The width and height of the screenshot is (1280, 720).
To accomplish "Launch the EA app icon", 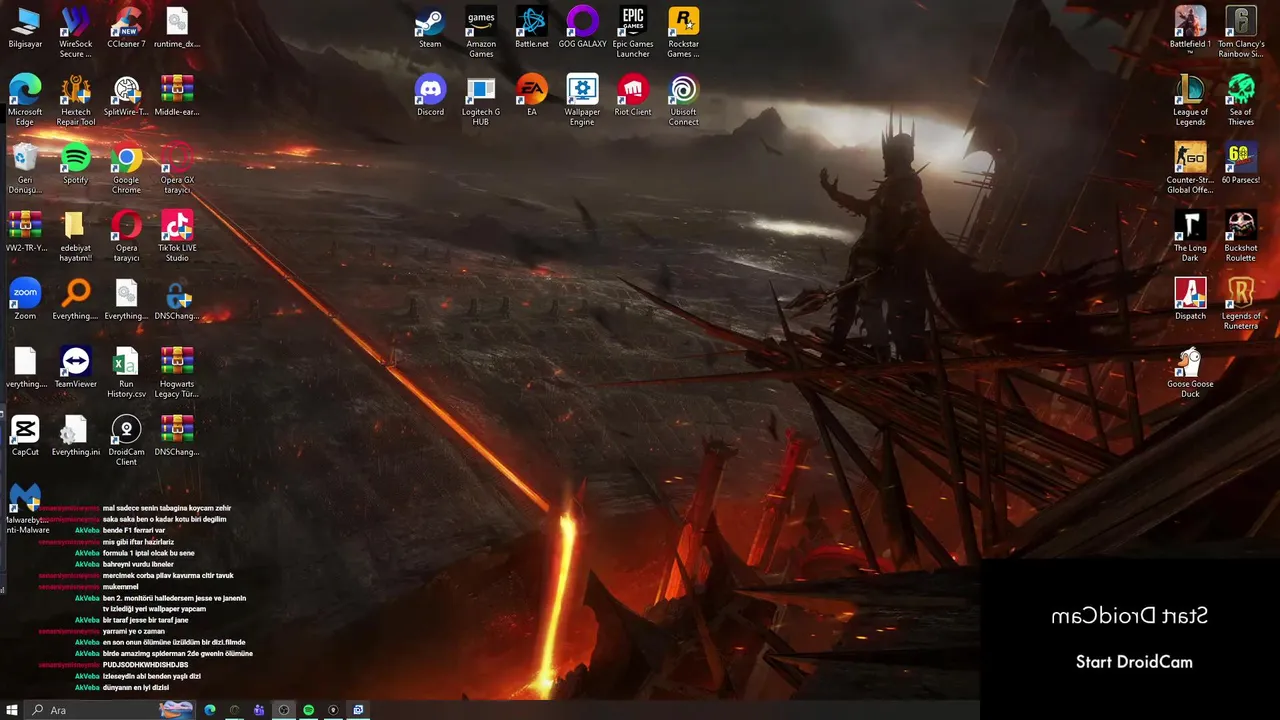I will coord(532,97).
